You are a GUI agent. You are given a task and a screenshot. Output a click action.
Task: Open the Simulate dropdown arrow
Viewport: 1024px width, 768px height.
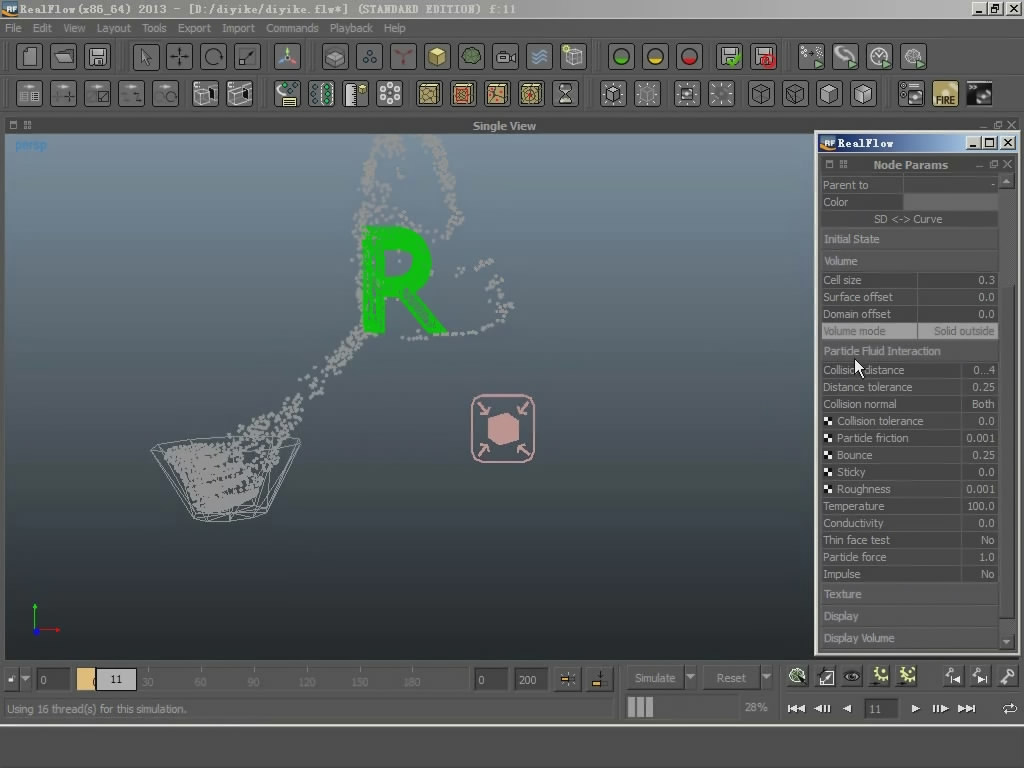690,677
